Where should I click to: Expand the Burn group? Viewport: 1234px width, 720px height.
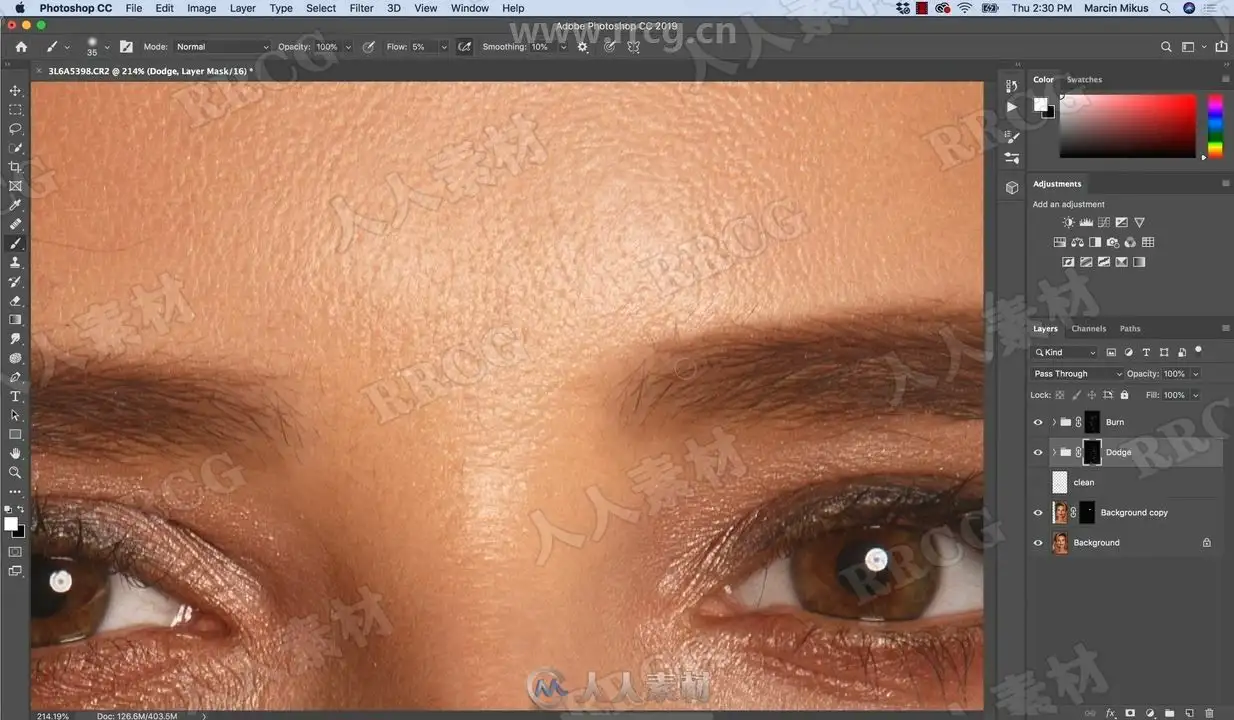click(1054, 422)
